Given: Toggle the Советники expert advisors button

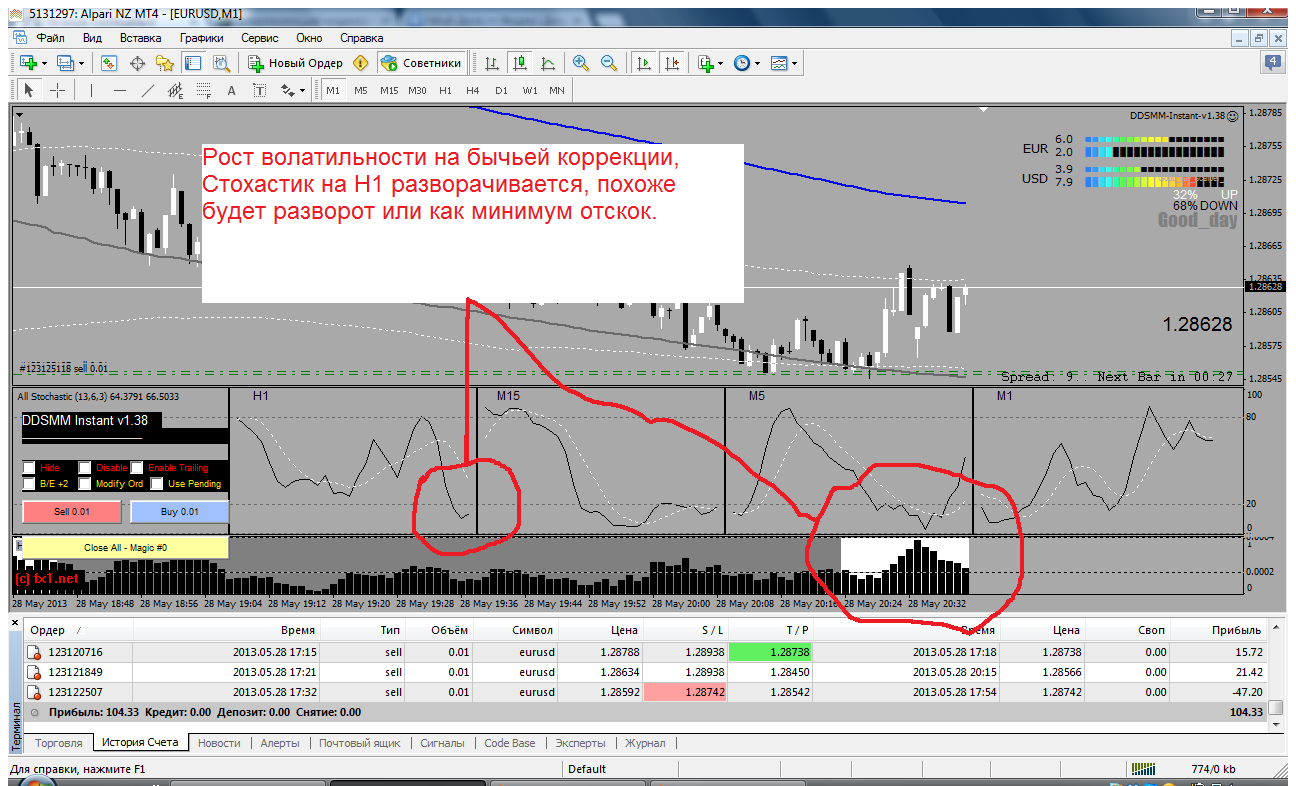Looking at the screenshot, I should click(422, 63).
